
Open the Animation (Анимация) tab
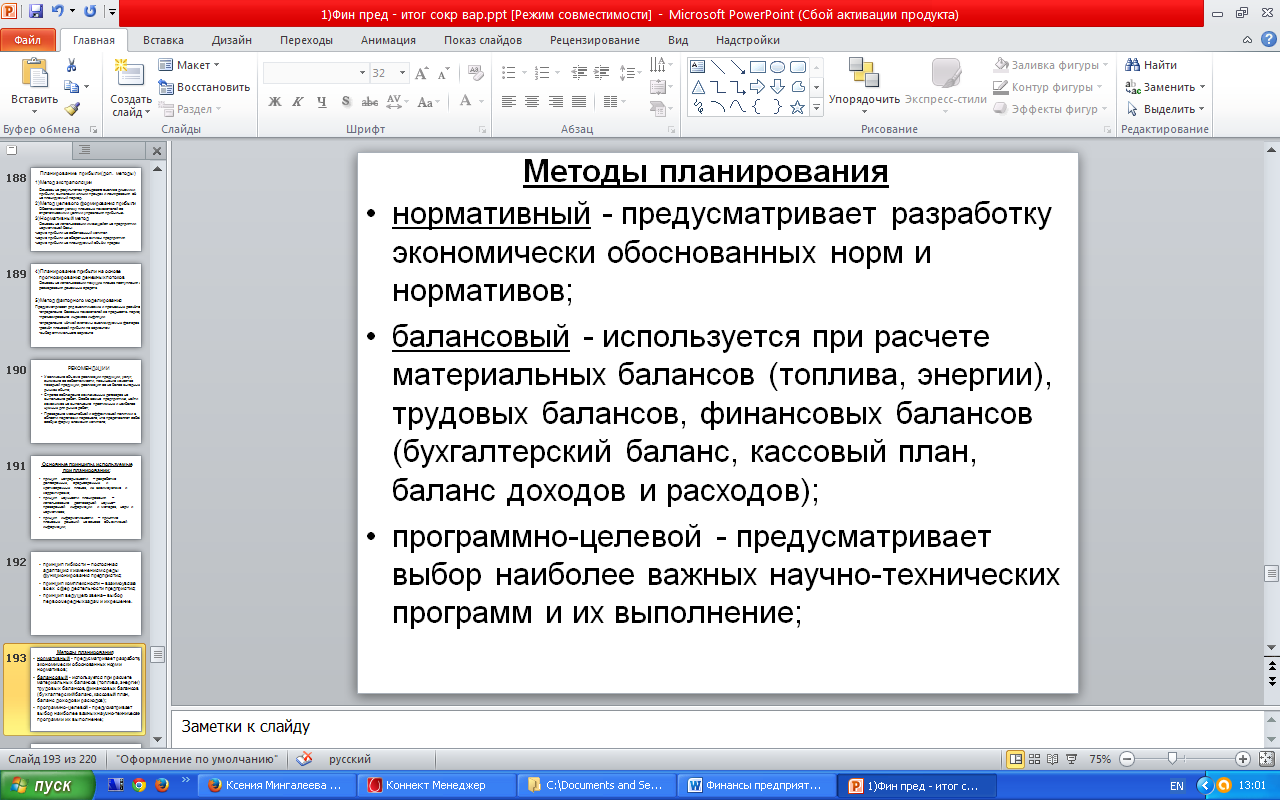point(388,40)
